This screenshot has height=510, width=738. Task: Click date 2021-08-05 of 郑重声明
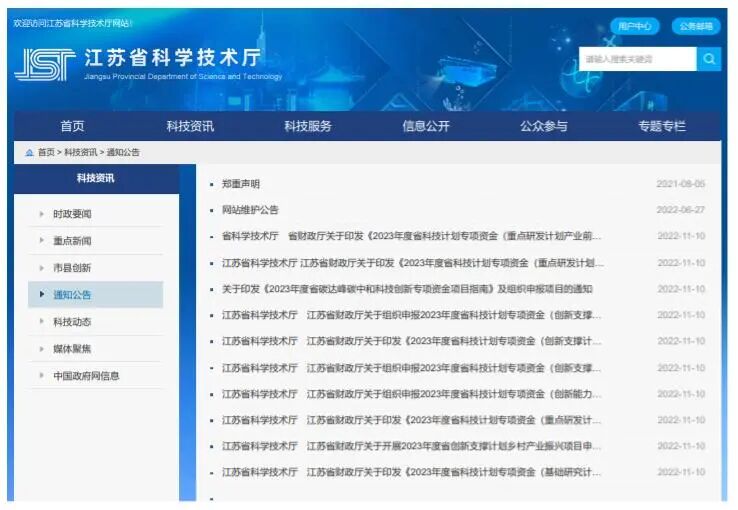(681, 184)
